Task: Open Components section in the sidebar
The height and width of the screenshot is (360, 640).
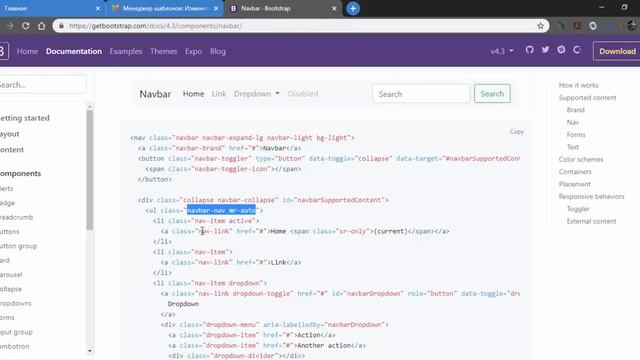Action: click(20, 173)
